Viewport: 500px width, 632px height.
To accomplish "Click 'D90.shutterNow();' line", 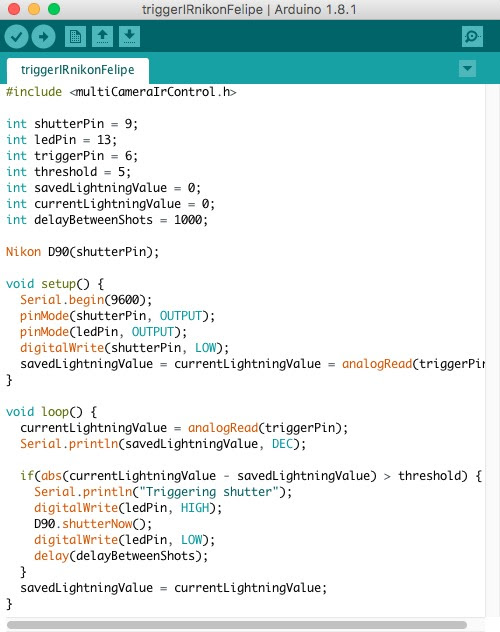I will pyautogui.click(x=93, y=524).
